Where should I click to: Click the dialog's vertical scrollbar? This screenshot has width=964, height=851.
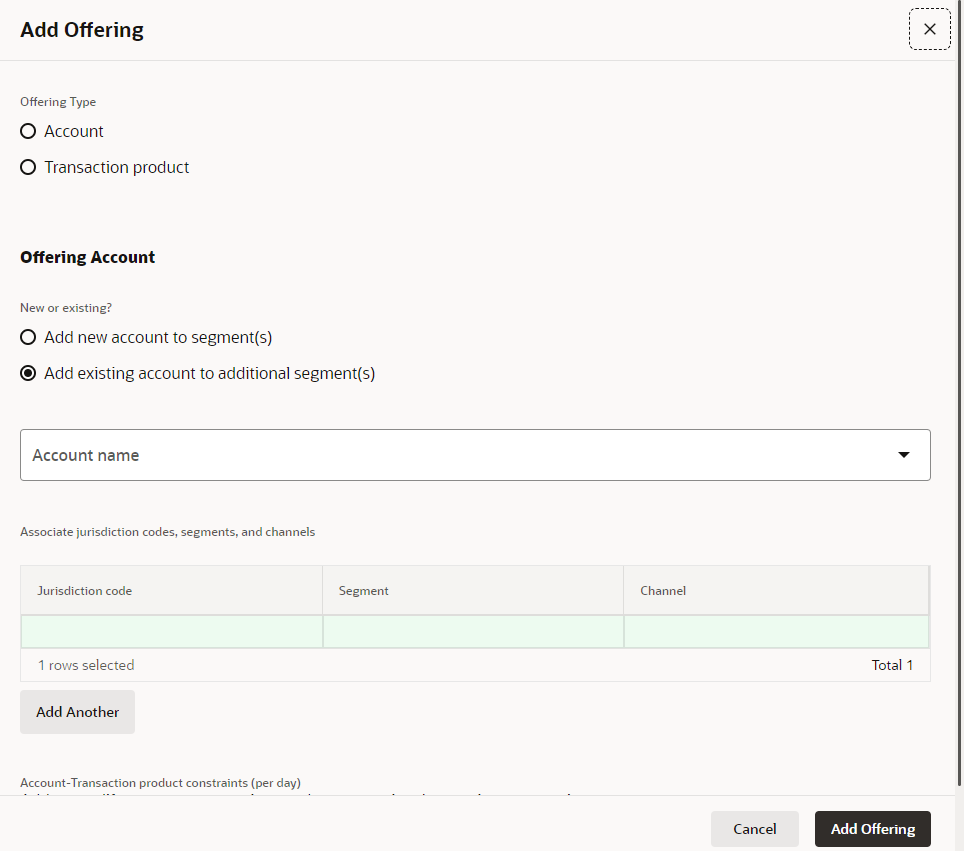coord(960,394)
